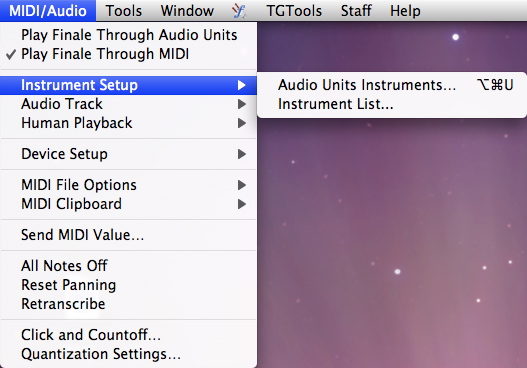Open the Staff menu

(x=356, y=11)
